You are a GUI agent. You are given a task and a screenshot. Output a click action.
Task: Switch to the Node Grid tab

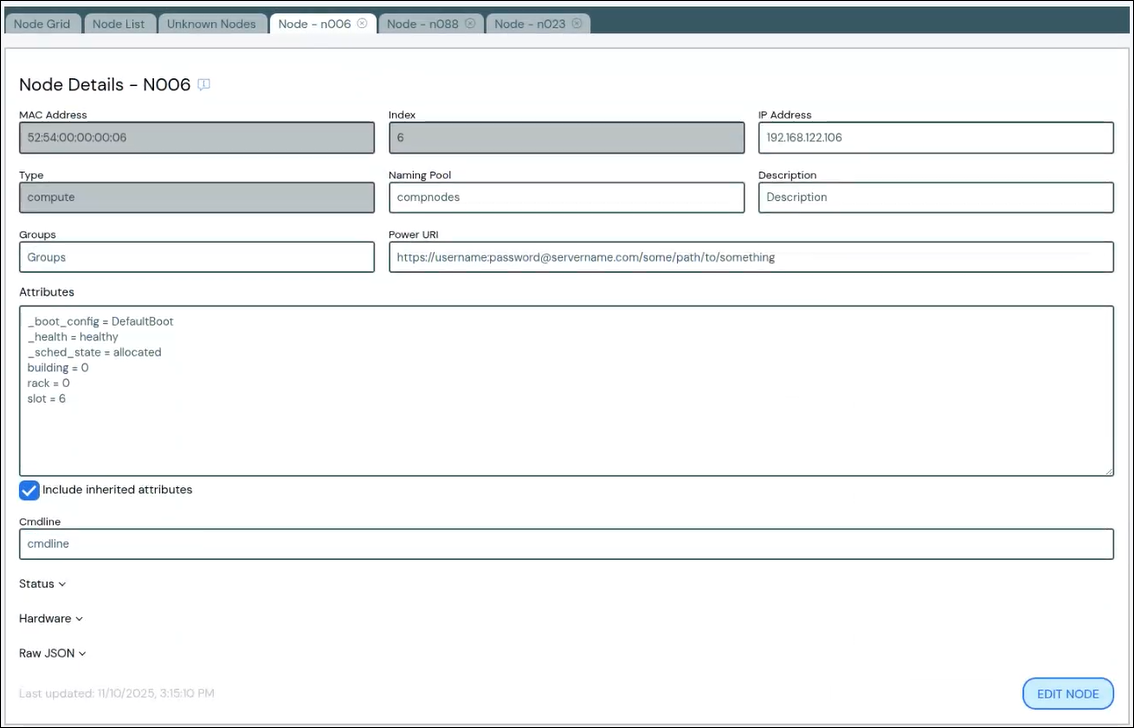click(x=43, y=24)
